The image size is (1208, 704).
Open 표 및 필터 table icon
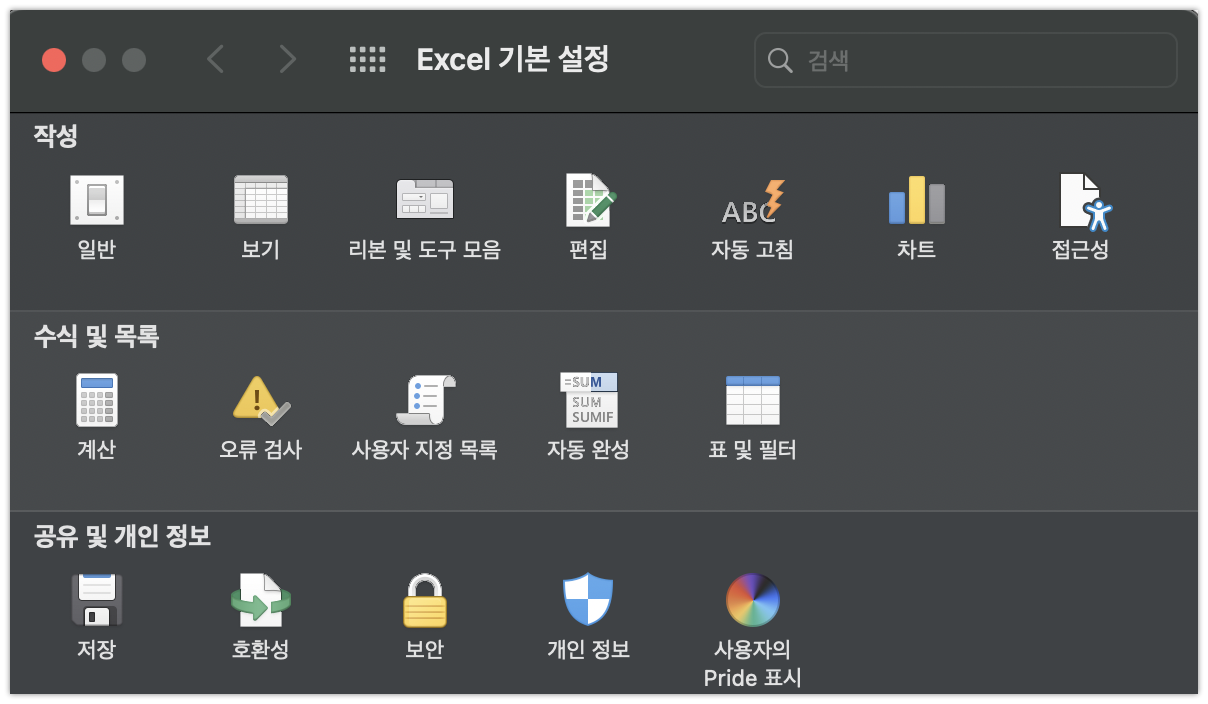coord(752,400)
